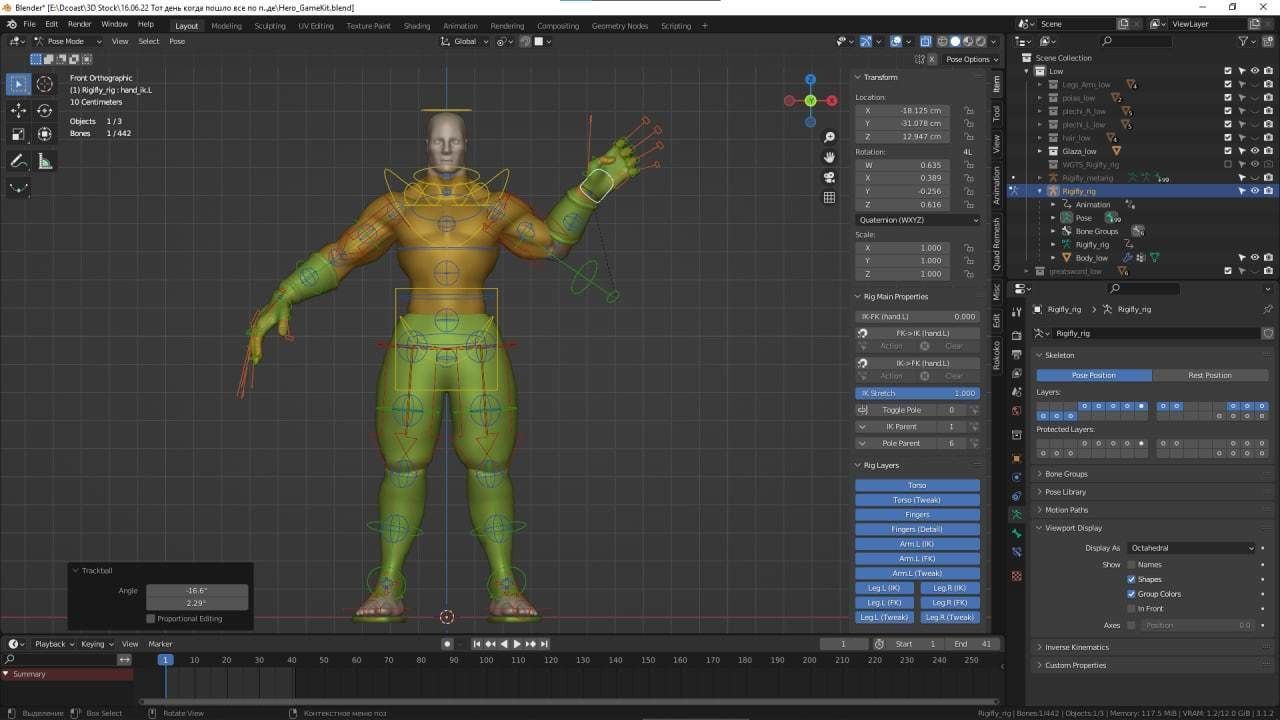Screen dimensions: 1280x720
Task: Click the viewport zoom magnifier icon
Action: tap(829, 137)
